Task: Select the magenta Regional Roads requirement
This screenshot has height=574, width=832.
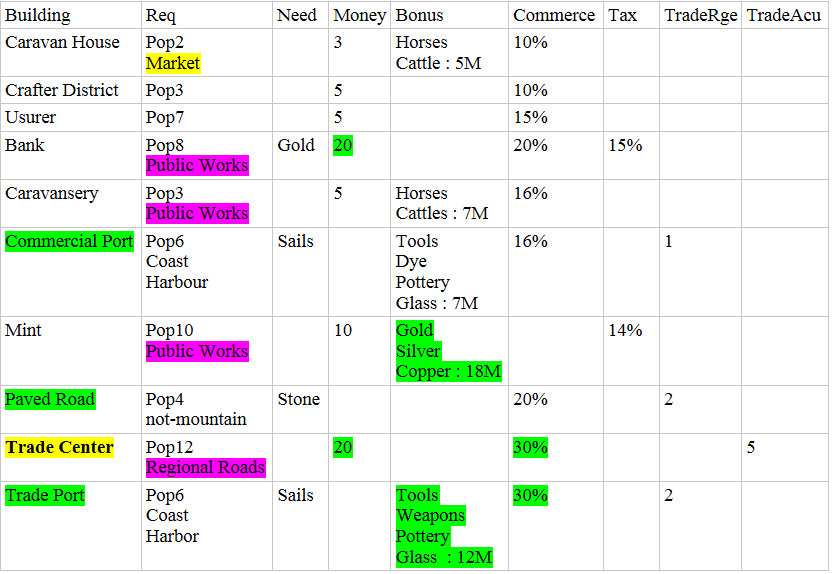Action: pos(205,467)
